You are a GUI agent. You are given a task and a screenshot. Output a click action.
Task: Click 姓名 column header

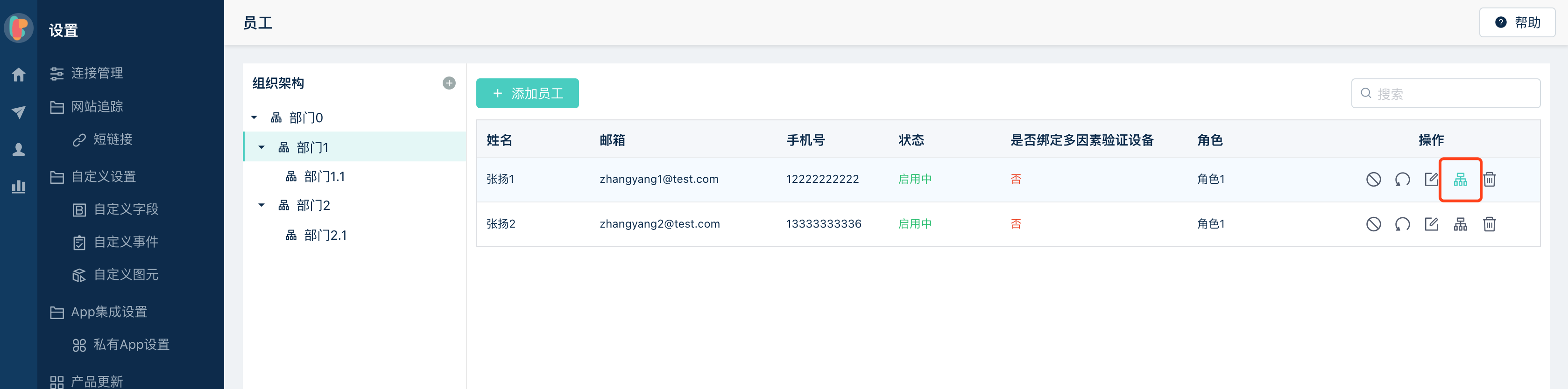(499, 140)
